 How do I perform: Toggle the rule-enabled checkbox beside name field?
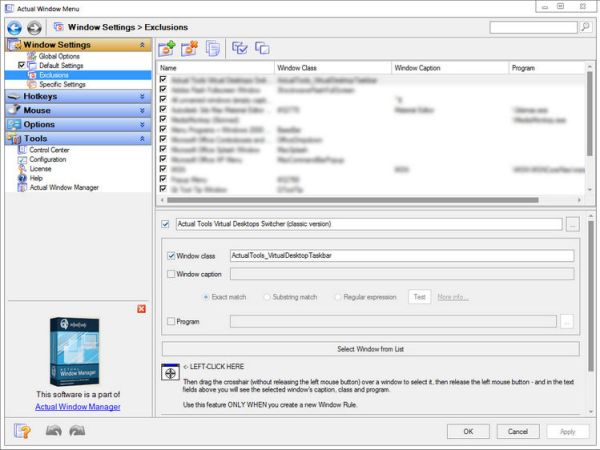pos(165,224)
